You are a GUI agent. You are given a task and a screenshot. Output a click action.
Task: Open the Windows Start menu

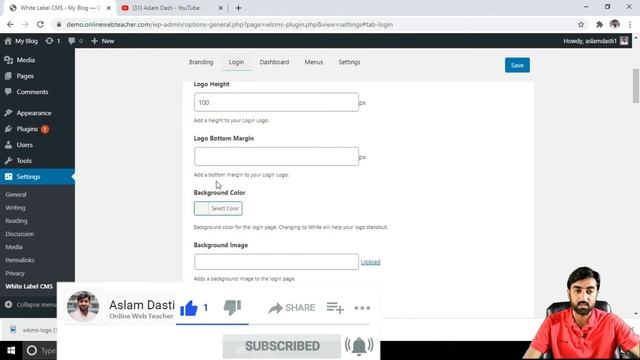tap(11, 351)
